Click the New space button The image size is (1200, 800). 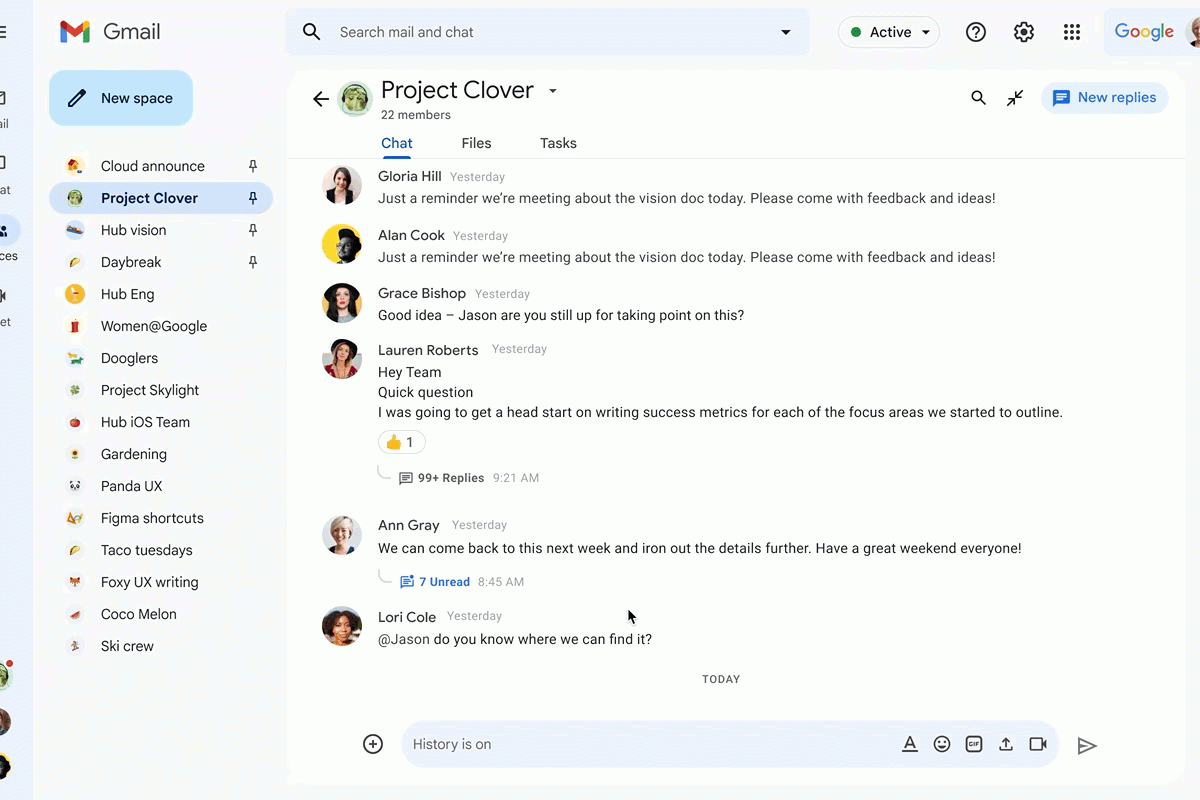121,98
